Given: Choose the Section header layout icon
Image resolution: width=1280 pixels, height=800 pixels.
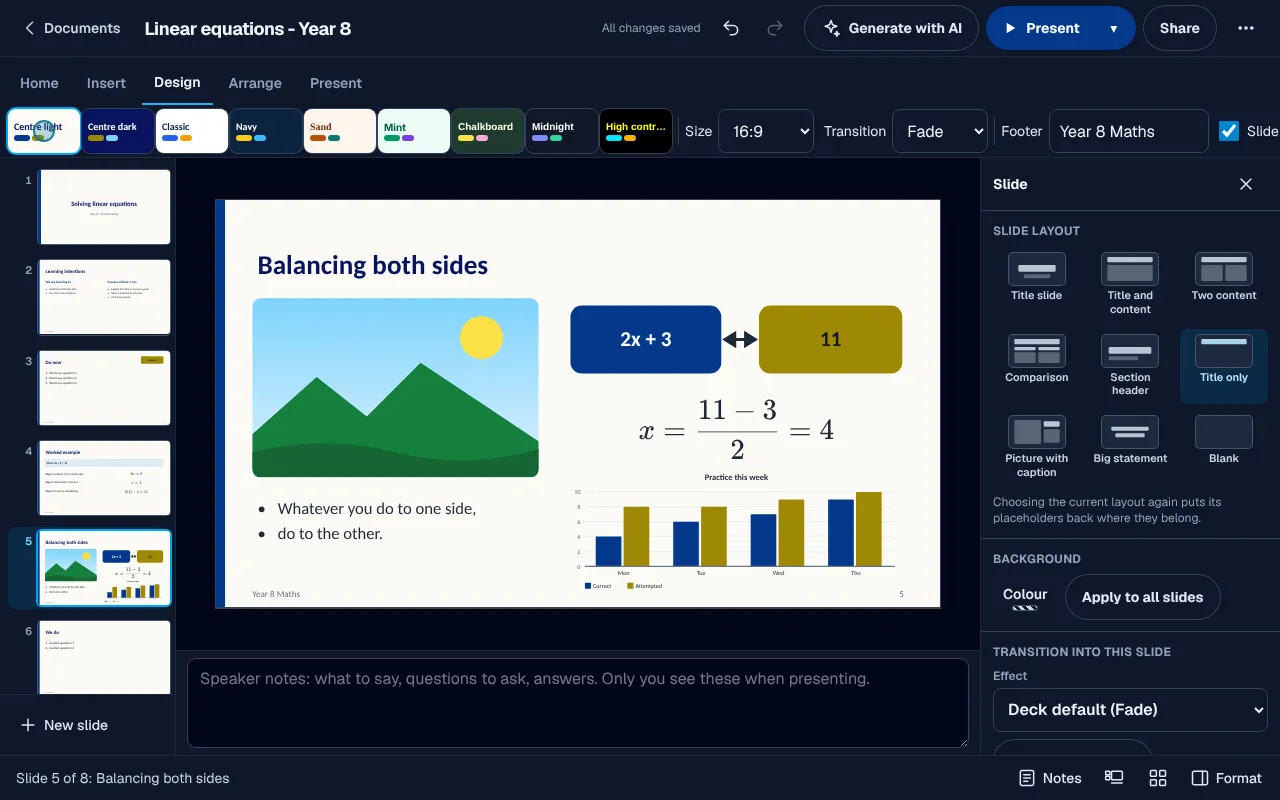Looking at the screenshot, I should 1130,351.
